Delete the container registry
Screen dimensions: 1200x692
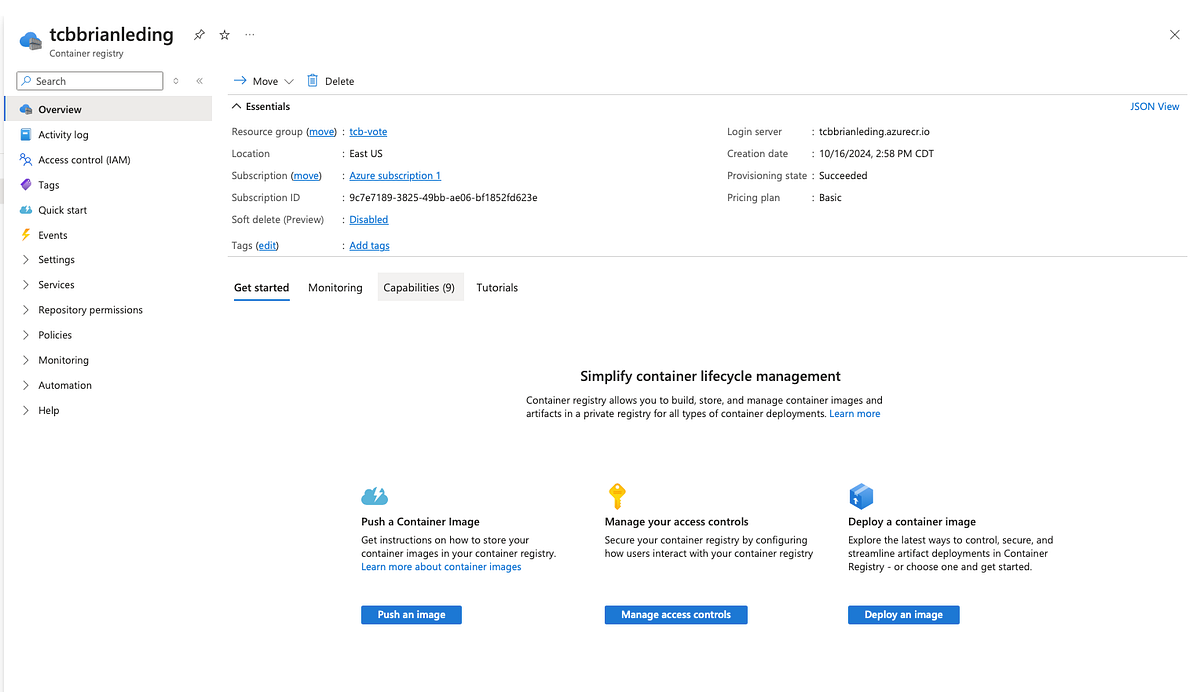pos(330,80)
